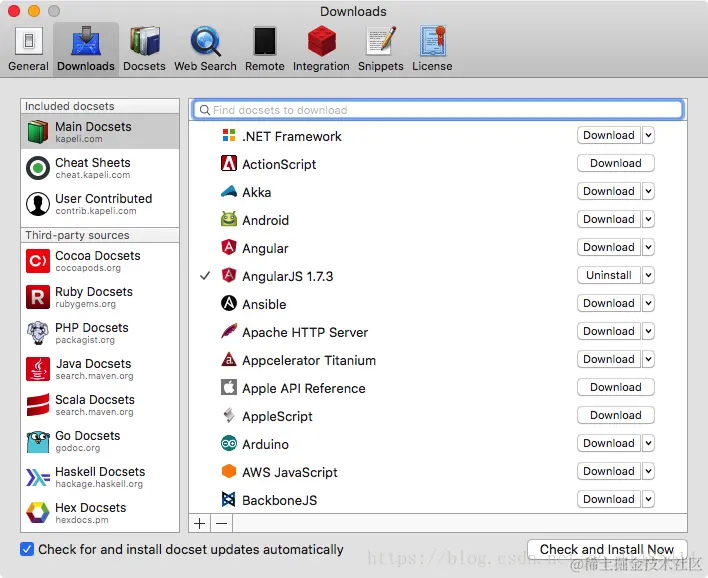The height and width of the screenshot is (578, 708).
Task: Expand version dropdown for Angular
Action: [648, 247]
